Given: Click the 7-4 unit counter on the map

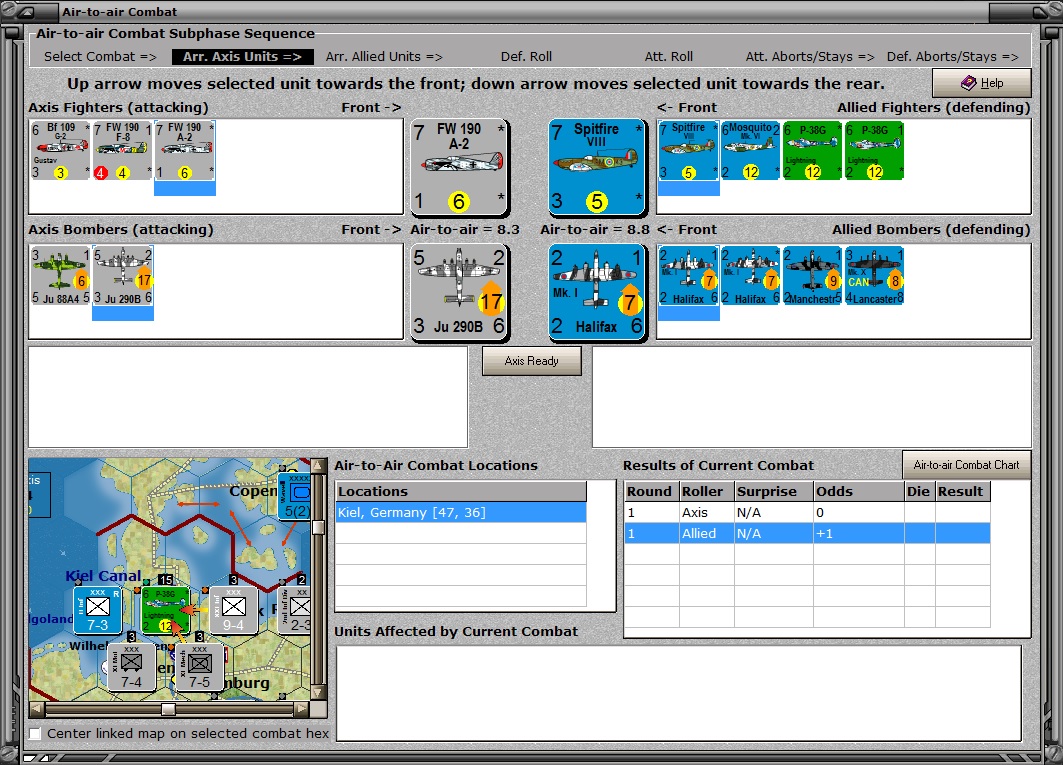Looking at the screenshot, I should coord(132,667).
